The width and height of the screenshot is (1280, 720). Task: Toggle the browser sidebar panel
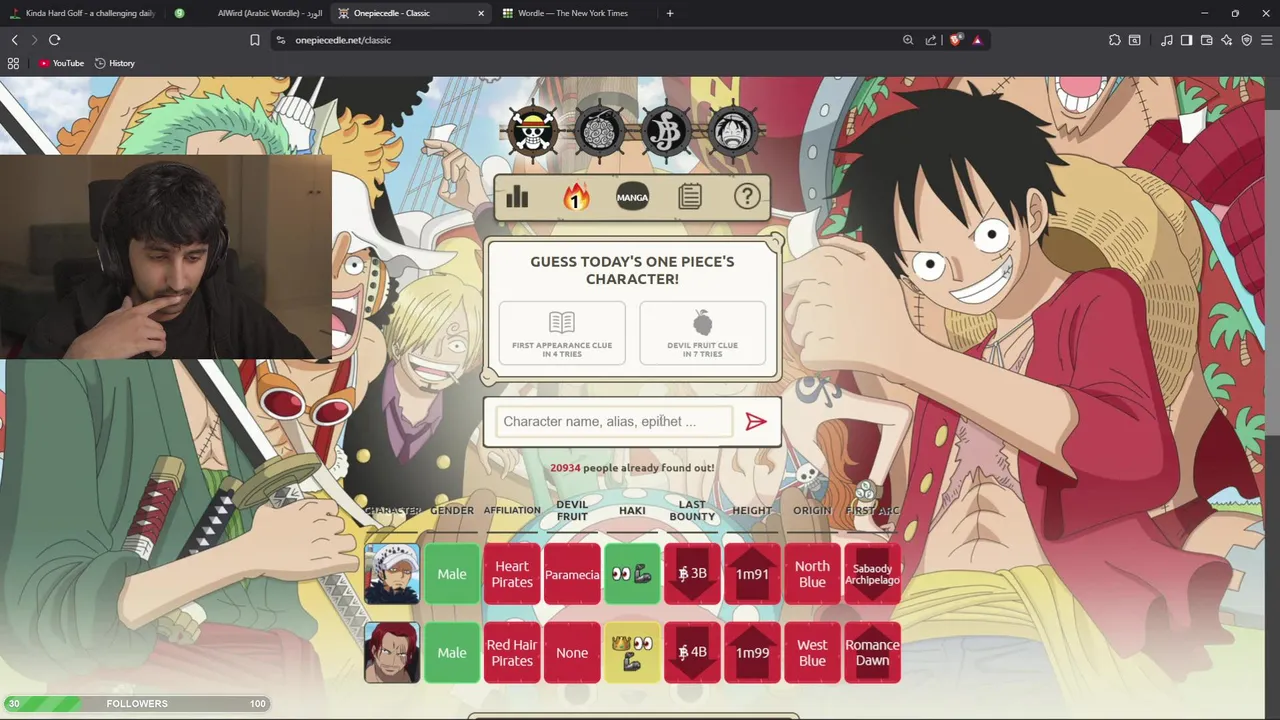[x=1186, y=40]
